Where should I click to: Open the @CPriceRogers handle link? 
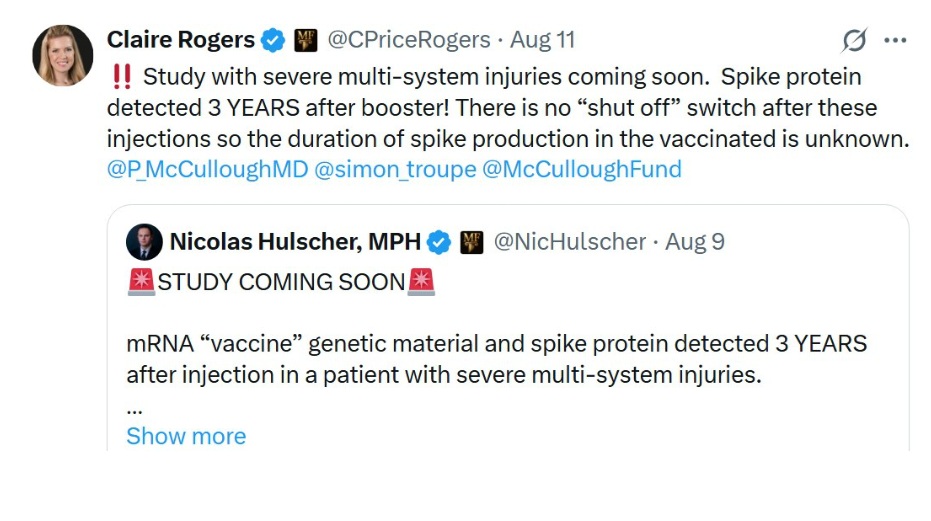click(409, 40)
